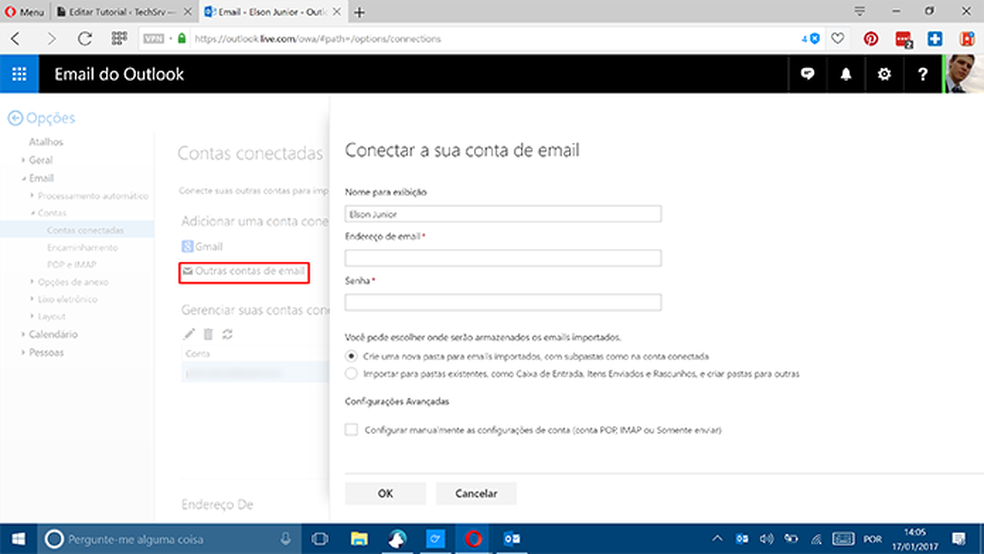Image resolution: width=984 pixels, height=554 pixels.
Task: Open Skype chat icon in Outlook header
Action: [x=807, y=74]
